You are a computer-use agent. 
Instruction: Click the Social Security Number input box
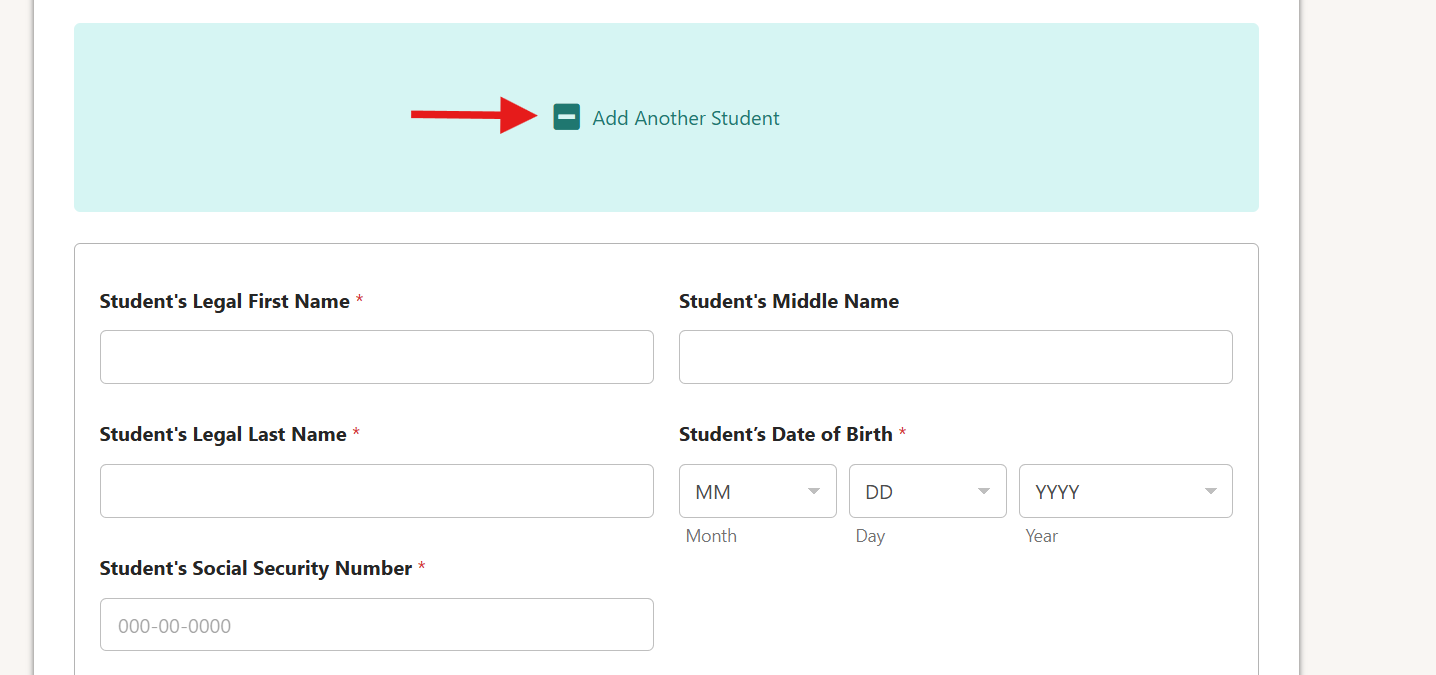pos(376,625)
